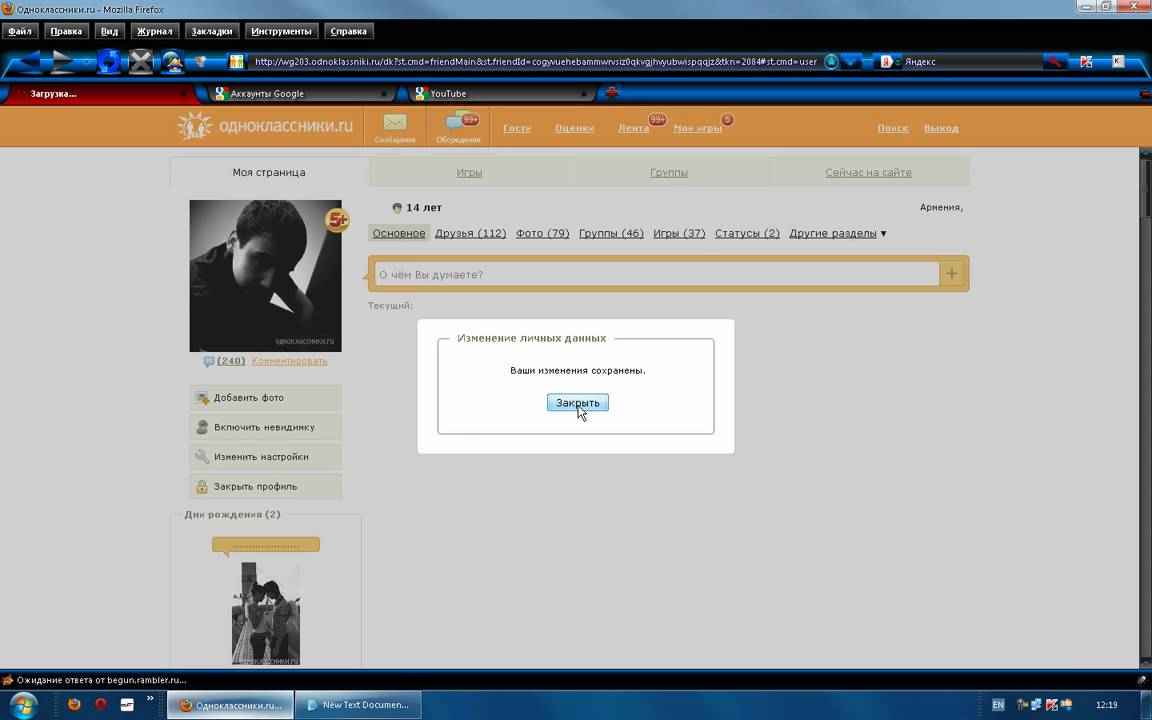The image size is (1152, 720).
Task: Click the EN language indicator
Action: click(998, 705)
